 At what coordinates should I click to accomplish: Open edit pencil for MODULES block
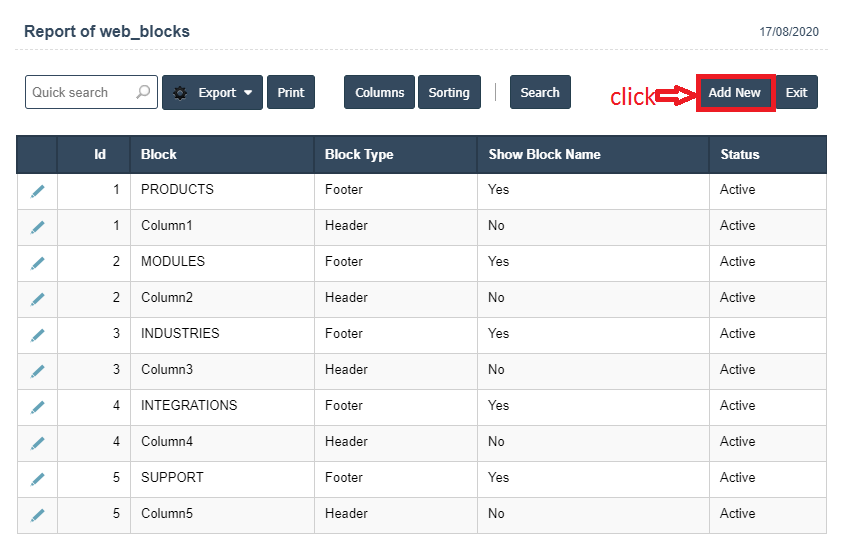38,263
